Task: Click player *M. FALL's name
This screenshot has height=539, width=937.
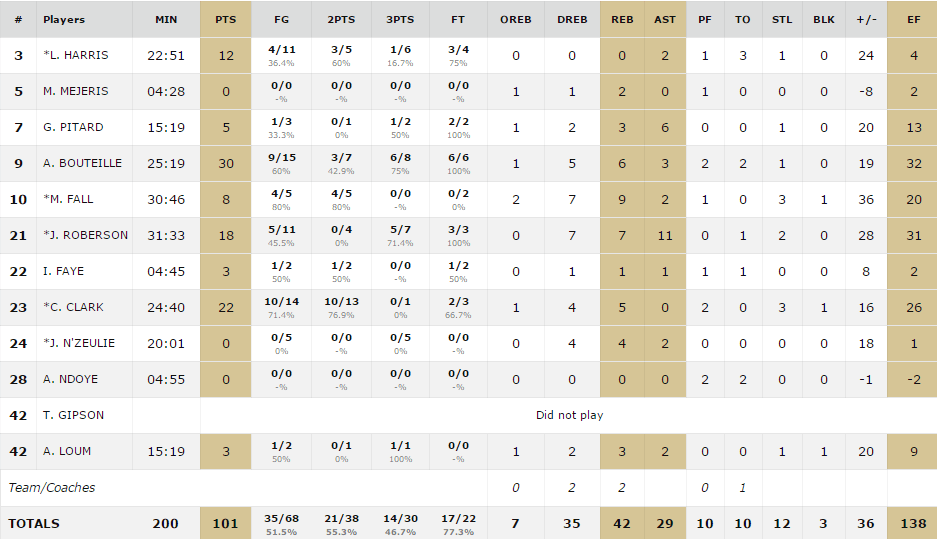Action: (x=68, y=199)
